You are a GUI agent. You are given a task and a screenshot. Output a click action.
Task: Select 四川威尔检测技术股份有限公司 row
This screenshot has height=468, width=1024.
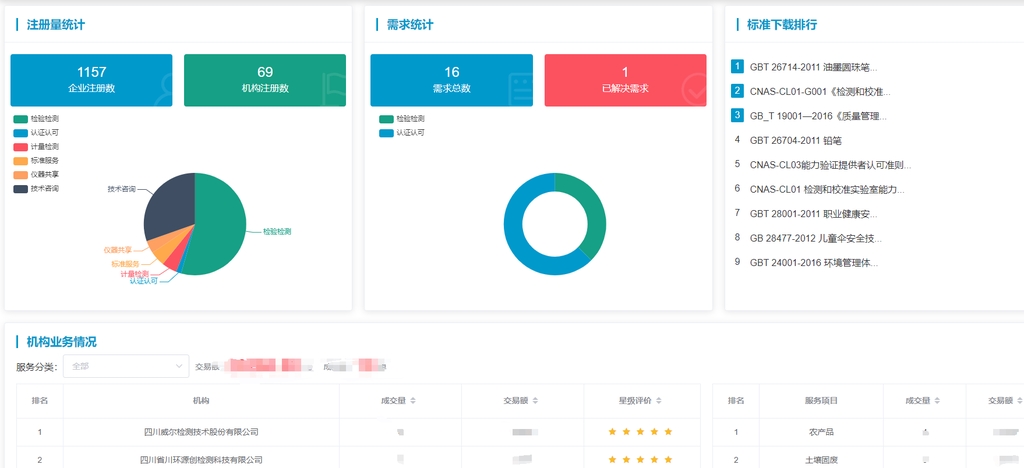201,432
